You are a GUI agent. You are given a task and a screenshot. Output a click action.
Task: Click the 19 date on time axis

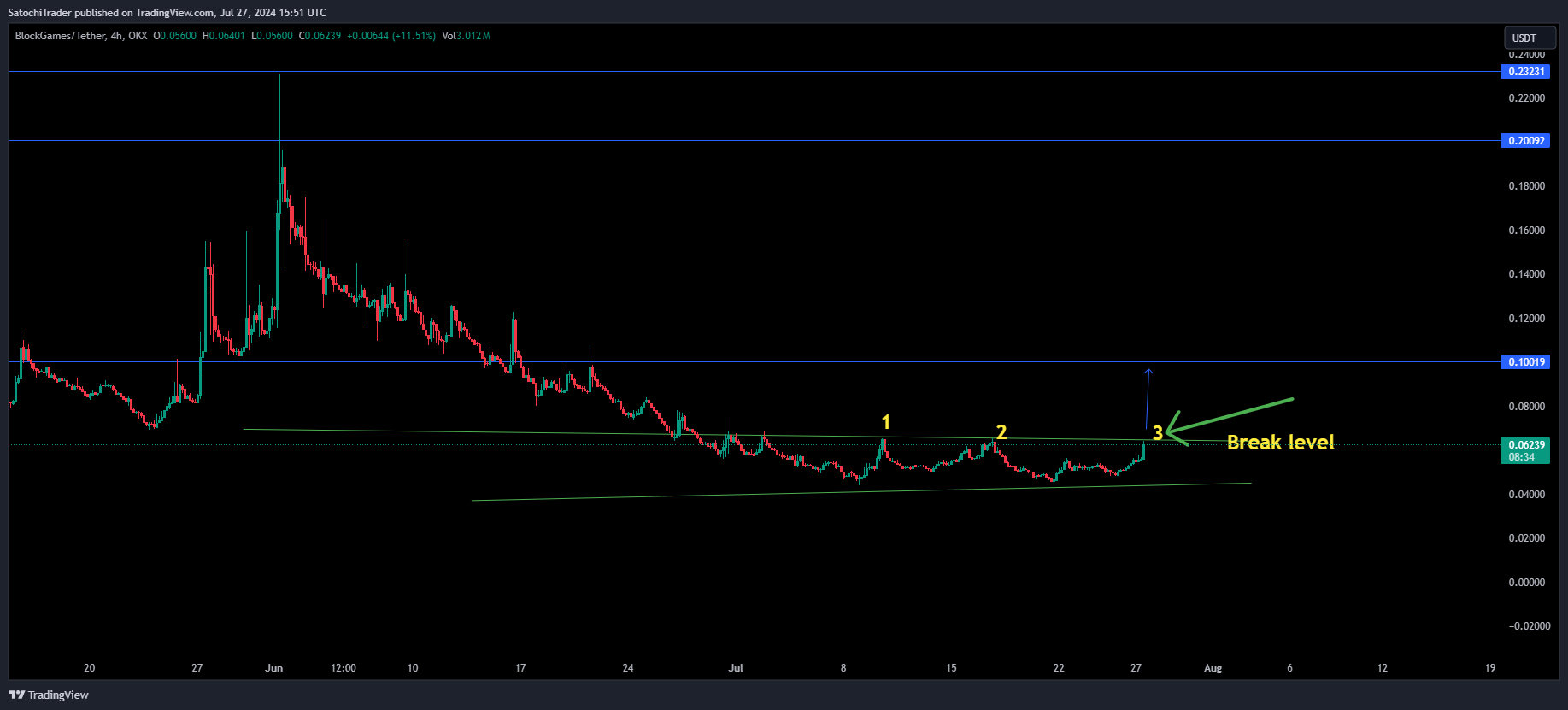coord(1490,668)
